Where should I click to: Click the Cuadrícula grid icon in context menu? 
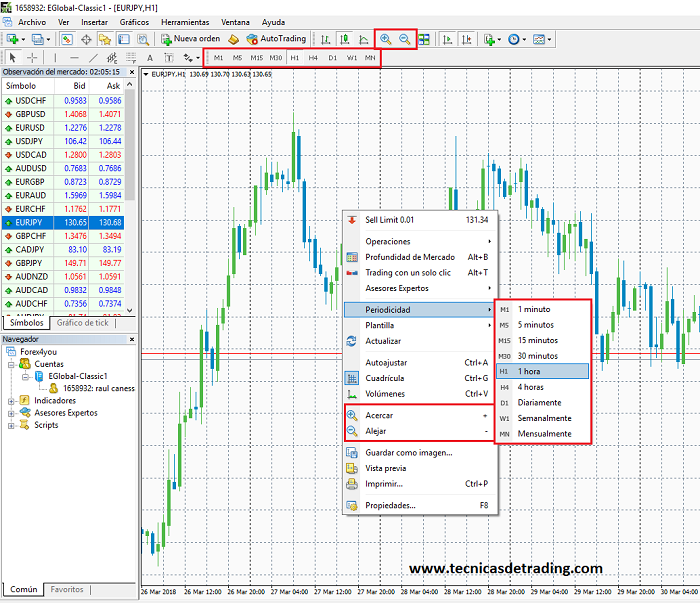[x=352, y=378]
